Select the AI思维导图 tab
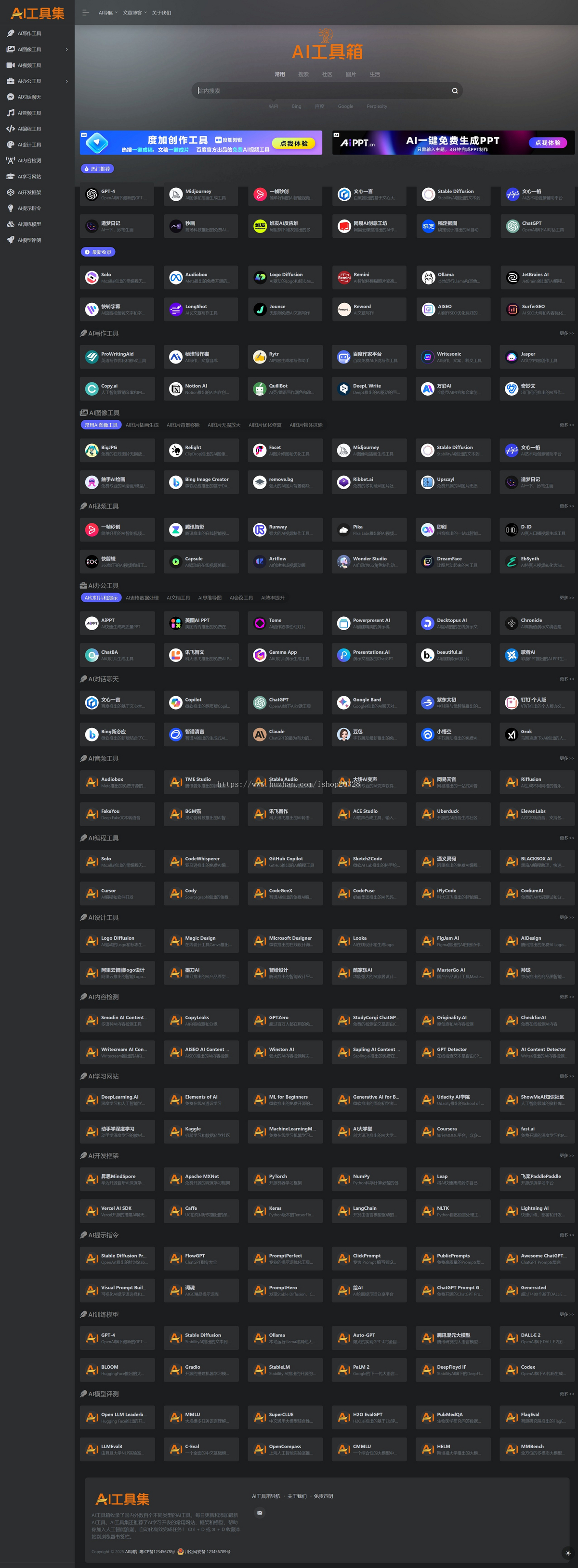This screenshot has height=1568, width=578. click(210, 598)
